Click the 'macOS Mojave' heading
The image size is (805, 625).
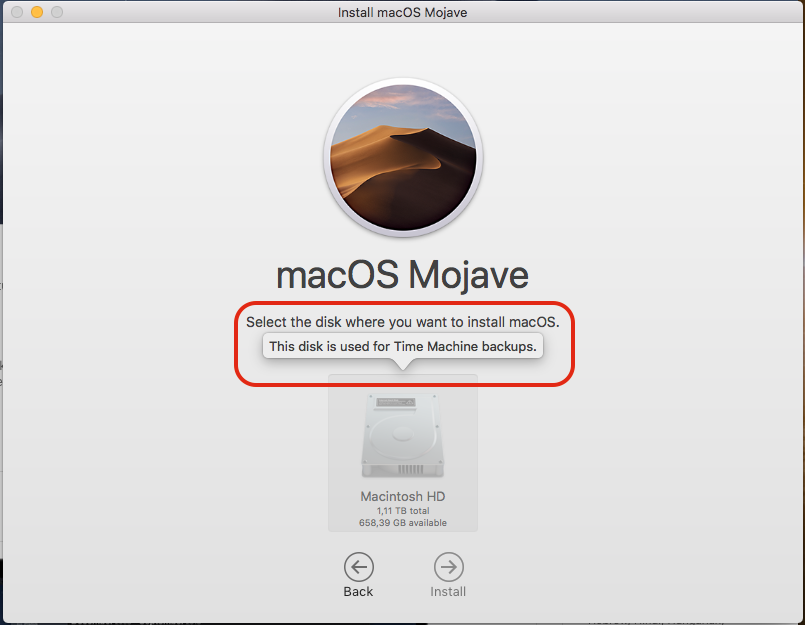[x=402, y=275]
